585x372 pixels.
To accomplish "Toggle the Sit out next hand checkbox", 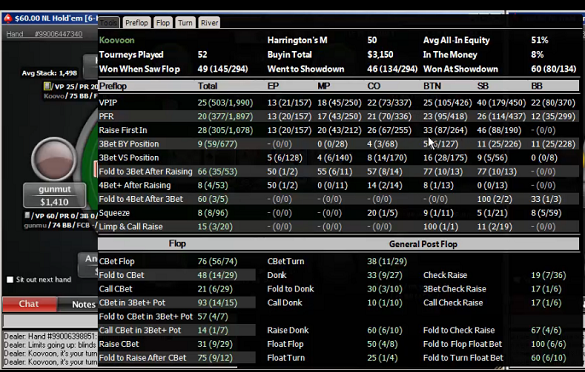I will pyautogui.click(x=10, y=279).
